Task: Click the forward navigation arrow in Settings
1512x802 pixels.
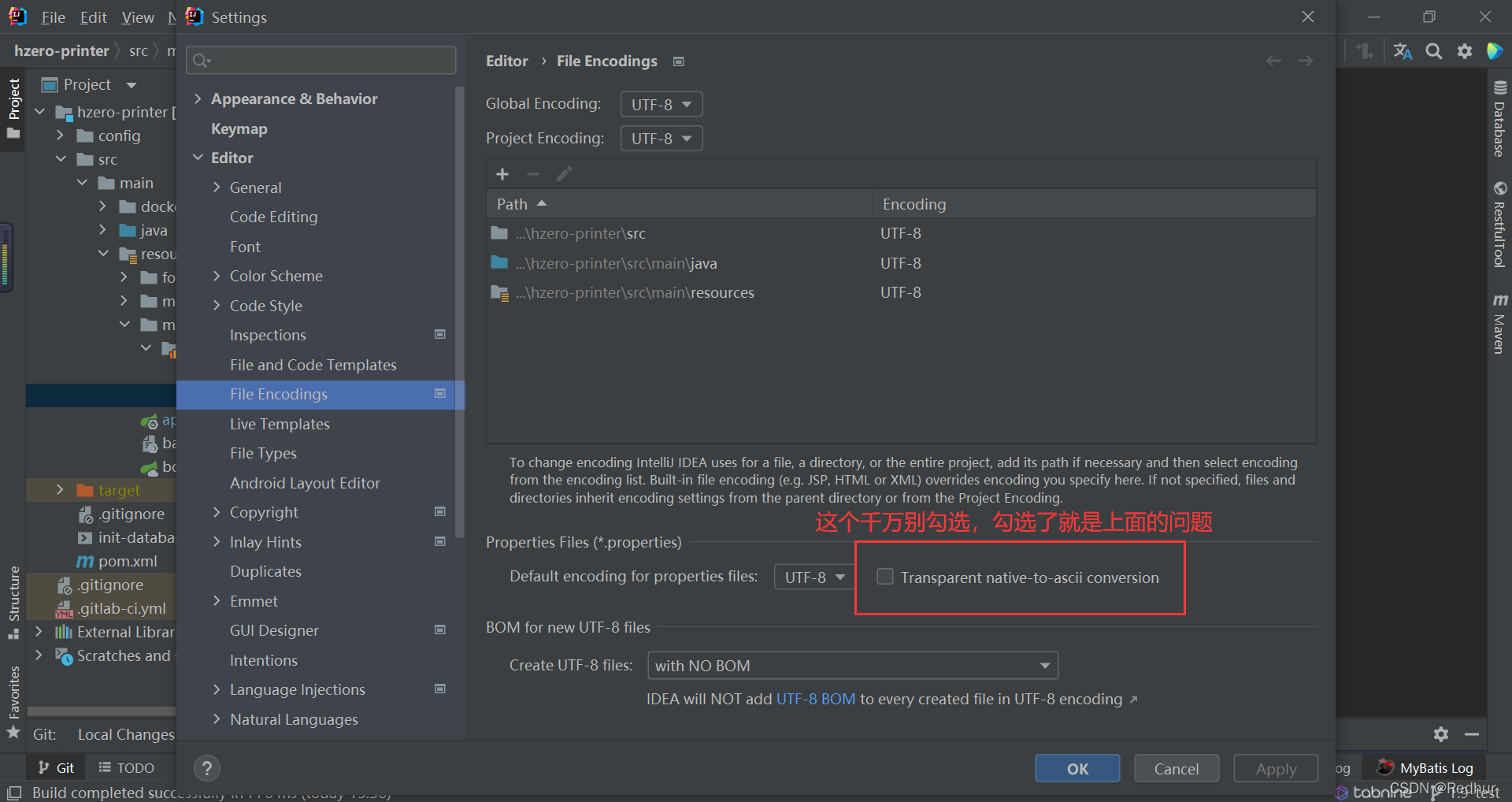Action: tap(1305, 61)
